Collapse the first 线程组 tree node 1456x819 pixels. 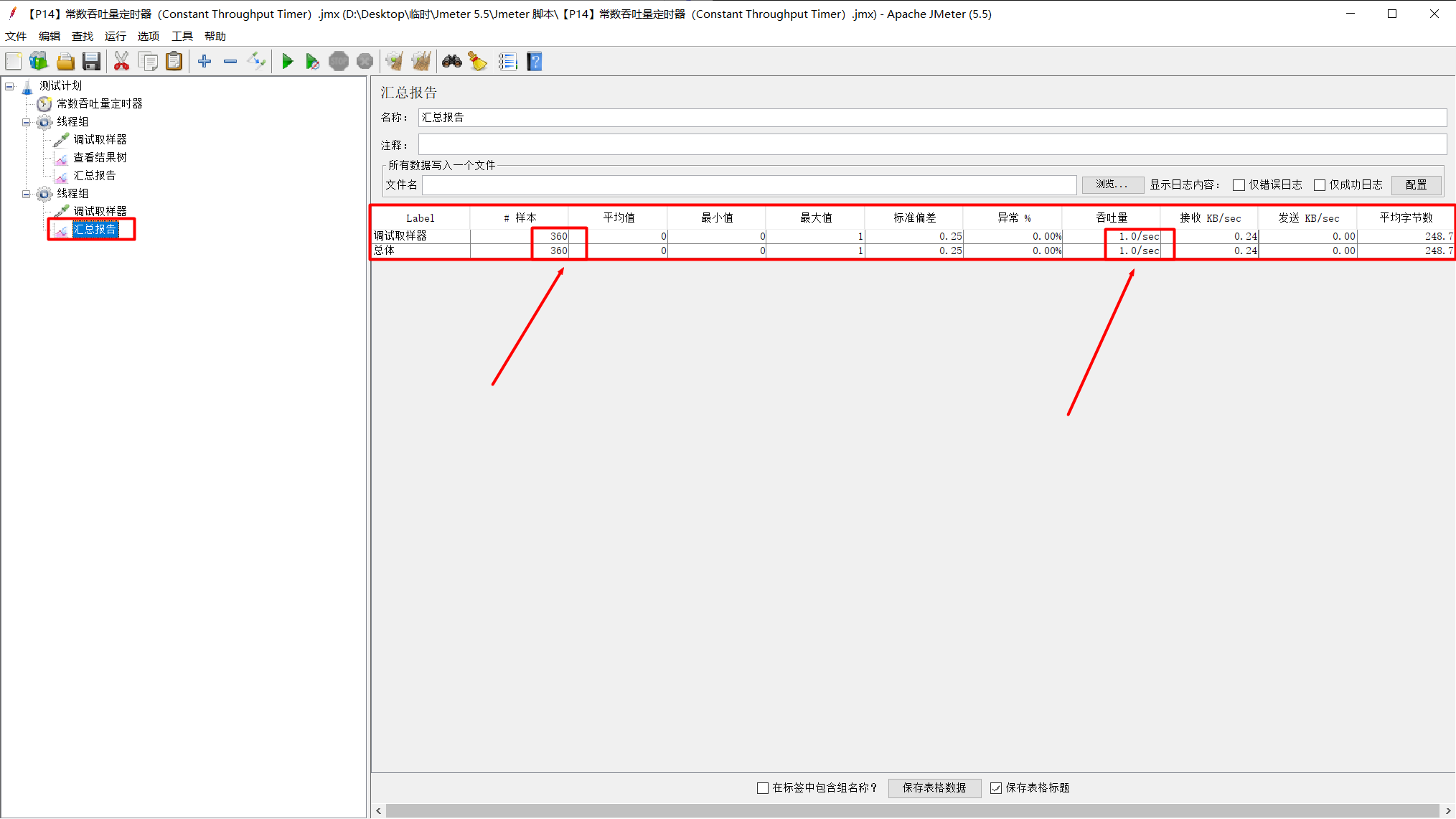pos(27,122)
